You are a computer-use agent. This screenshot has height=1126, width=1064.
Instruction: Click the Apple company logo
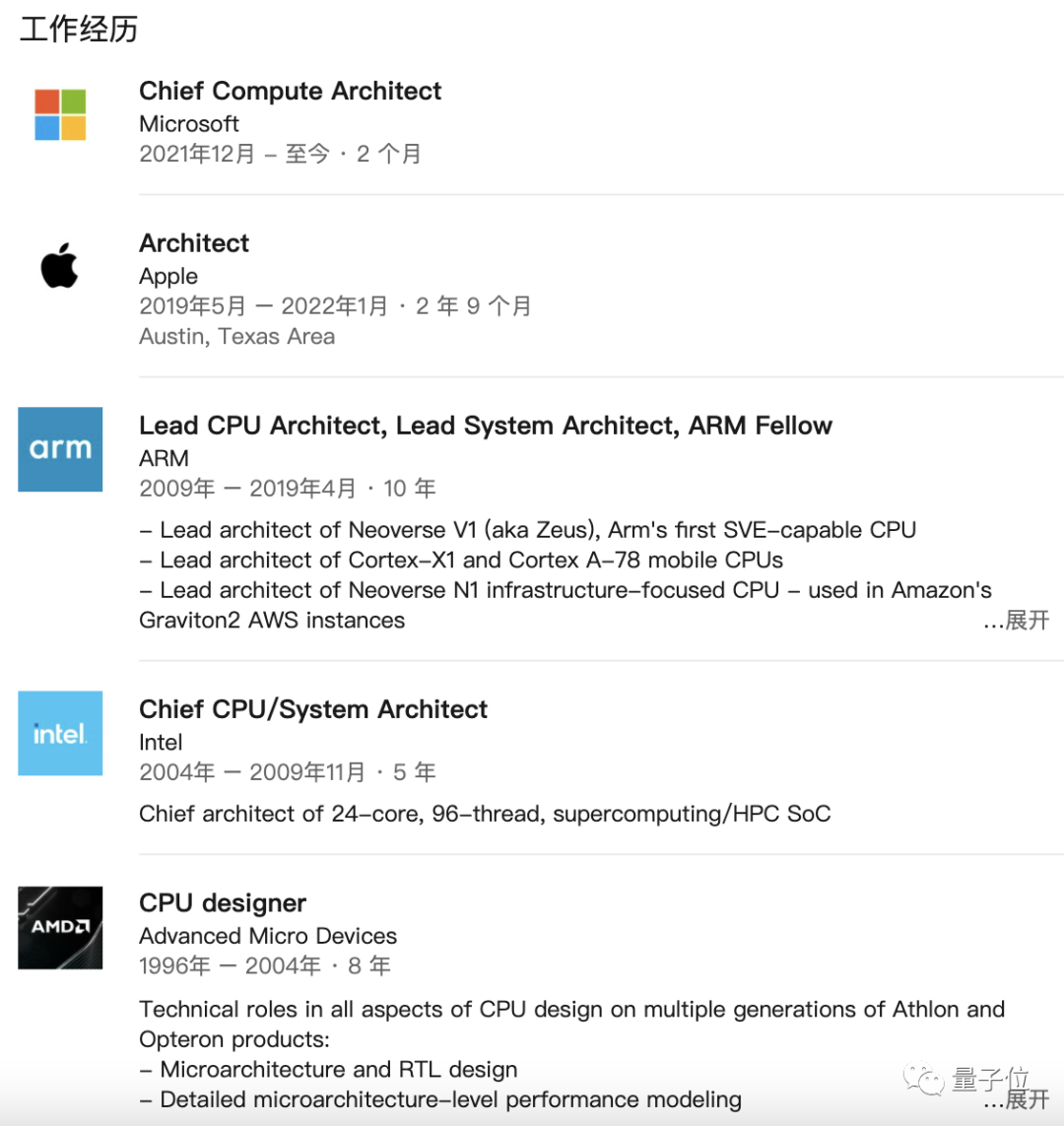point(60,267)
